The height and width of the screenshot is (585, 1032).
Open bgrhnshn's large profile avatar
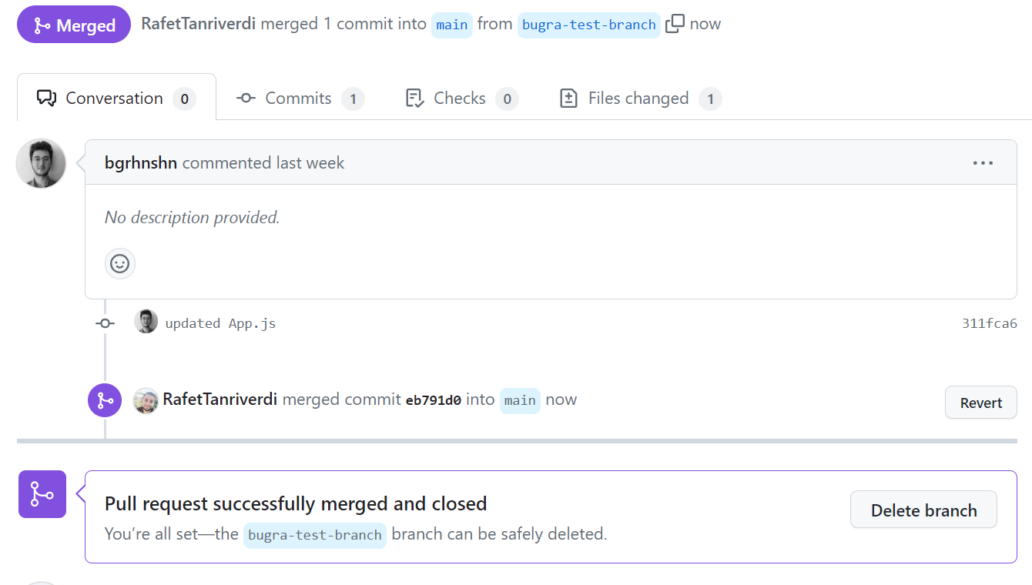point(41,163)
